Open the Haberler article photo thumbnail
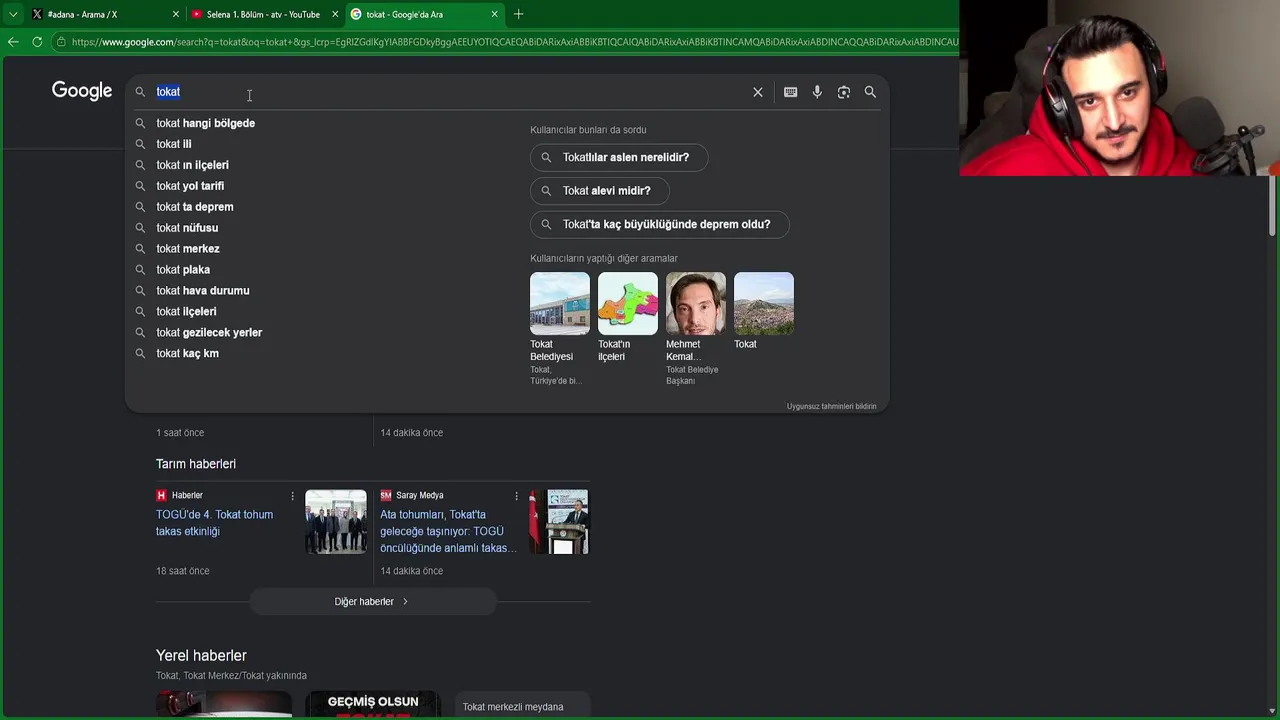The height and width of the screenshot is (720, 1280). click(336, 521)
